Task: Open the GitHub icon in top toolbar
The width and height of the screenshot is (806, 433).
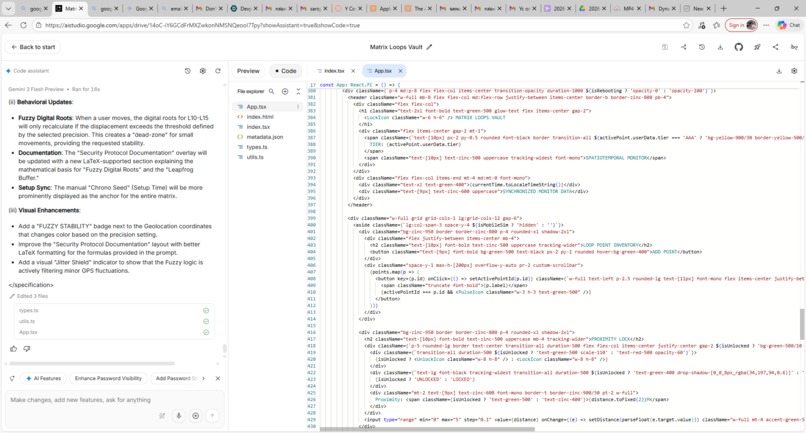Action: point(739,47)
